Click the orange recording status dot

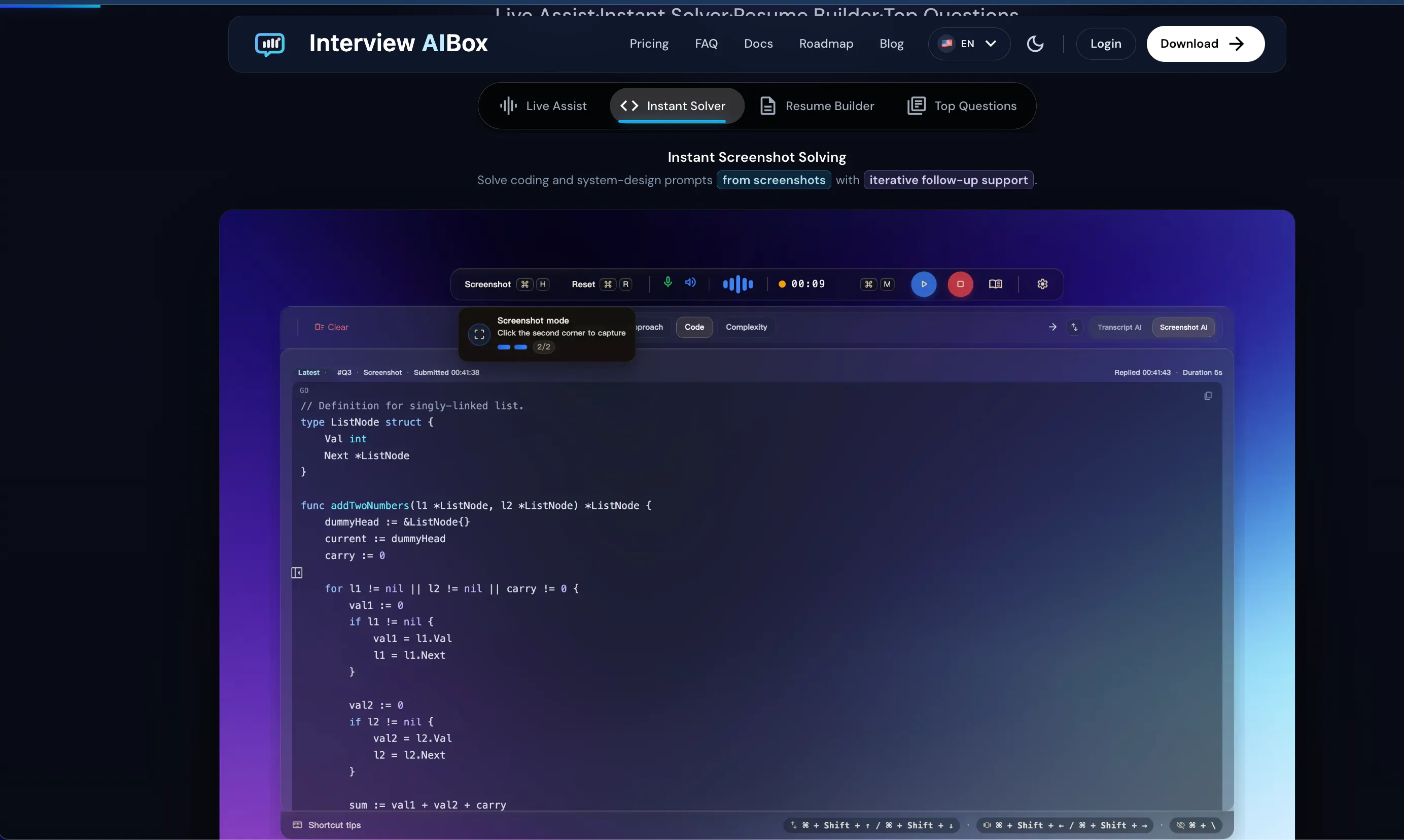point(782,284)
